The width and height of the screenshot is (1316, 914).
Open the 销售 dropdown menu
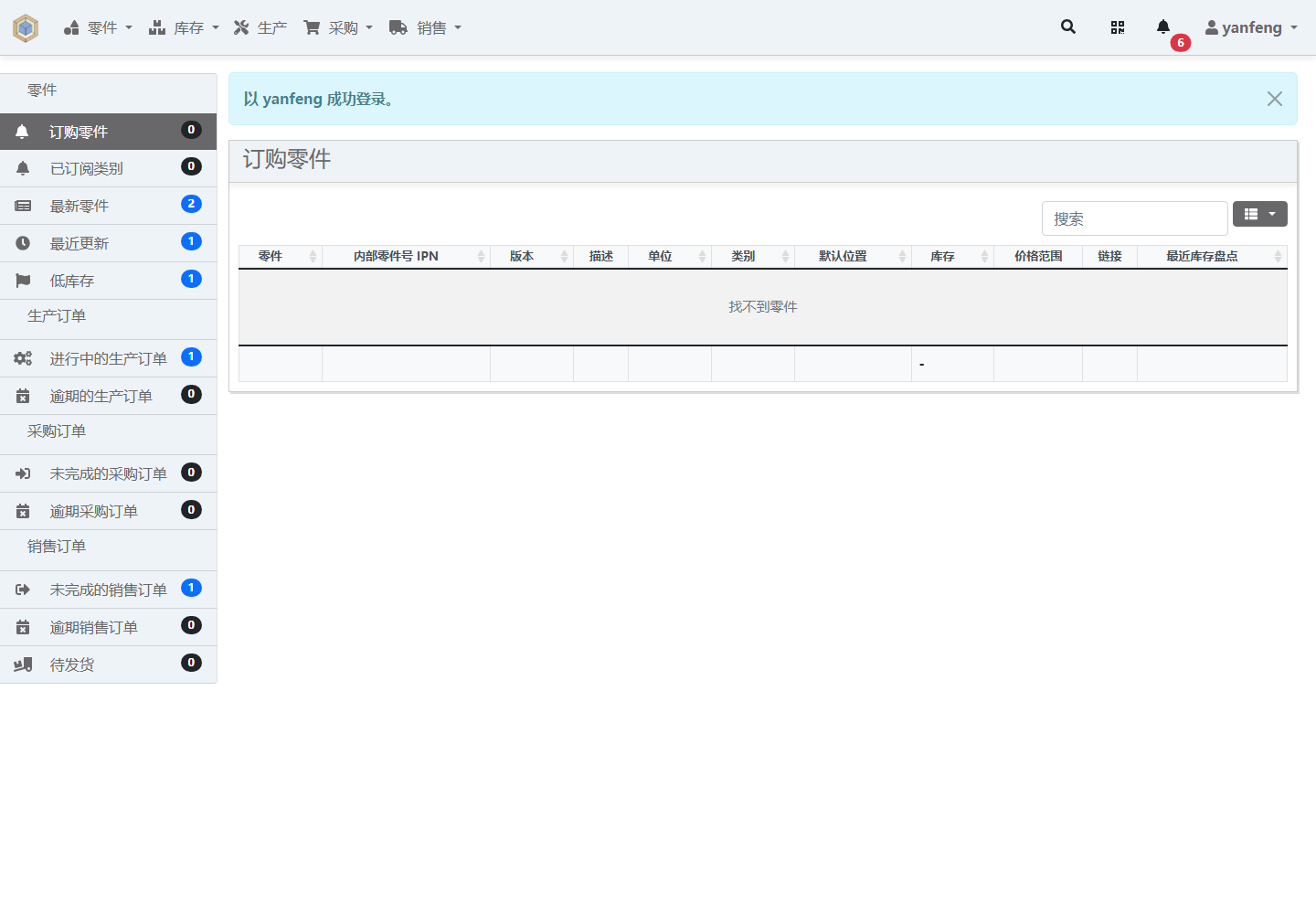425,27
